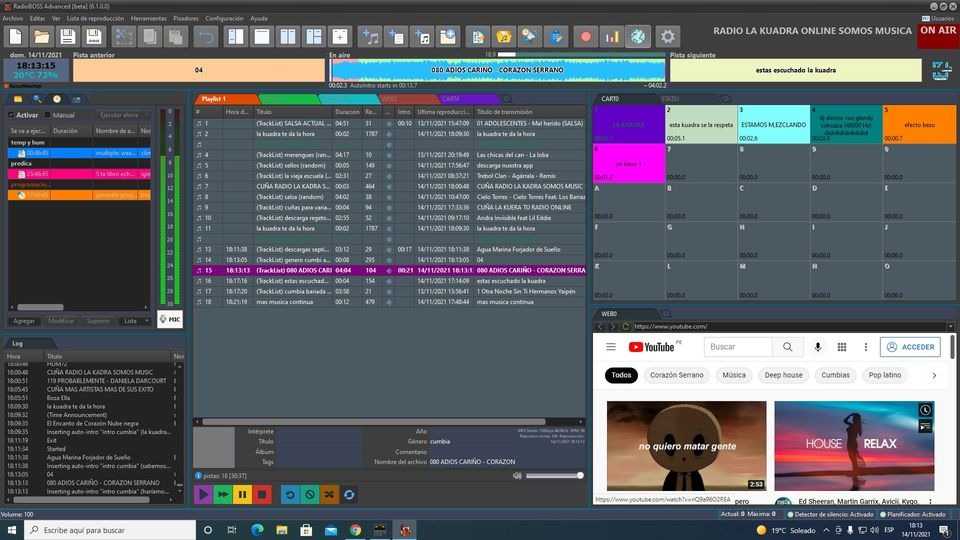Screen dimensions: 960x540
Task: Enable the Activar scheduler checkbox
Action: coord(10,115)
